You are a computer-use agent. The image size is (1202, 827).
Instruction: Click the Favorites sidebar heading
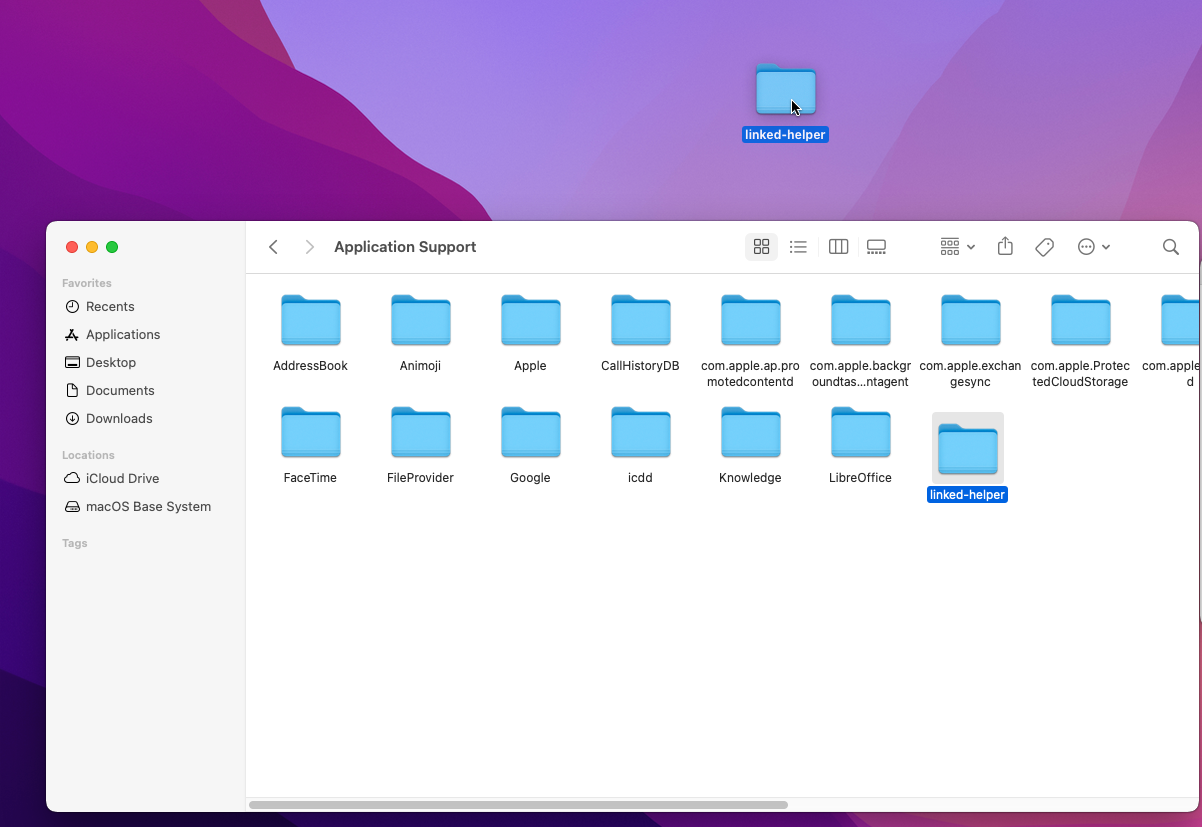(x=87, y=283)
